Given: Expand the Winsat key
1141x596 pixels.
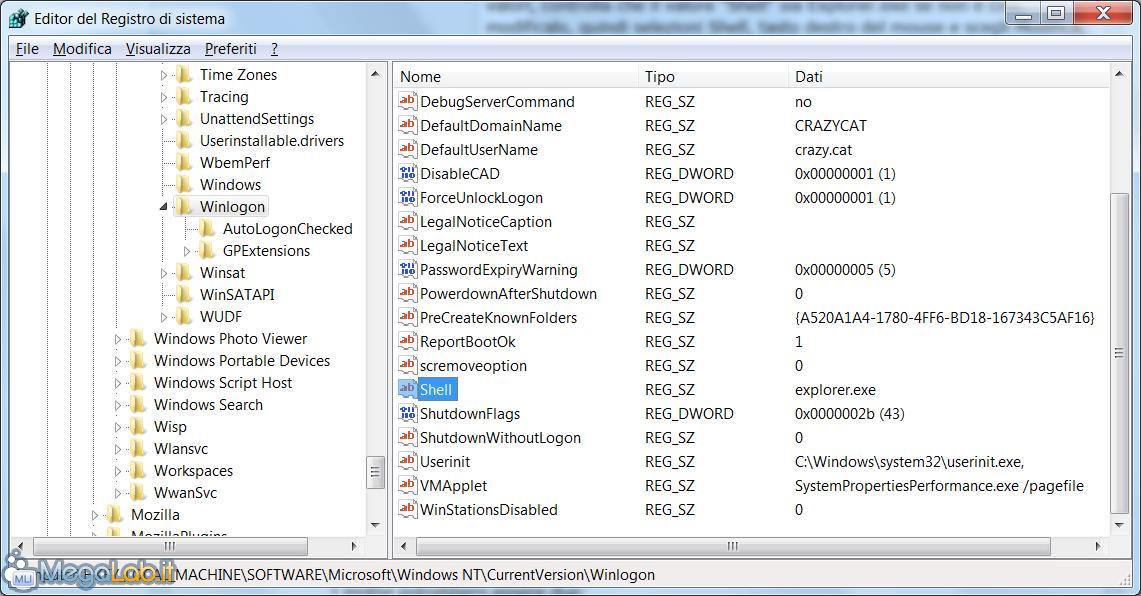Looking at the screenshot, I should click(164, 273).
